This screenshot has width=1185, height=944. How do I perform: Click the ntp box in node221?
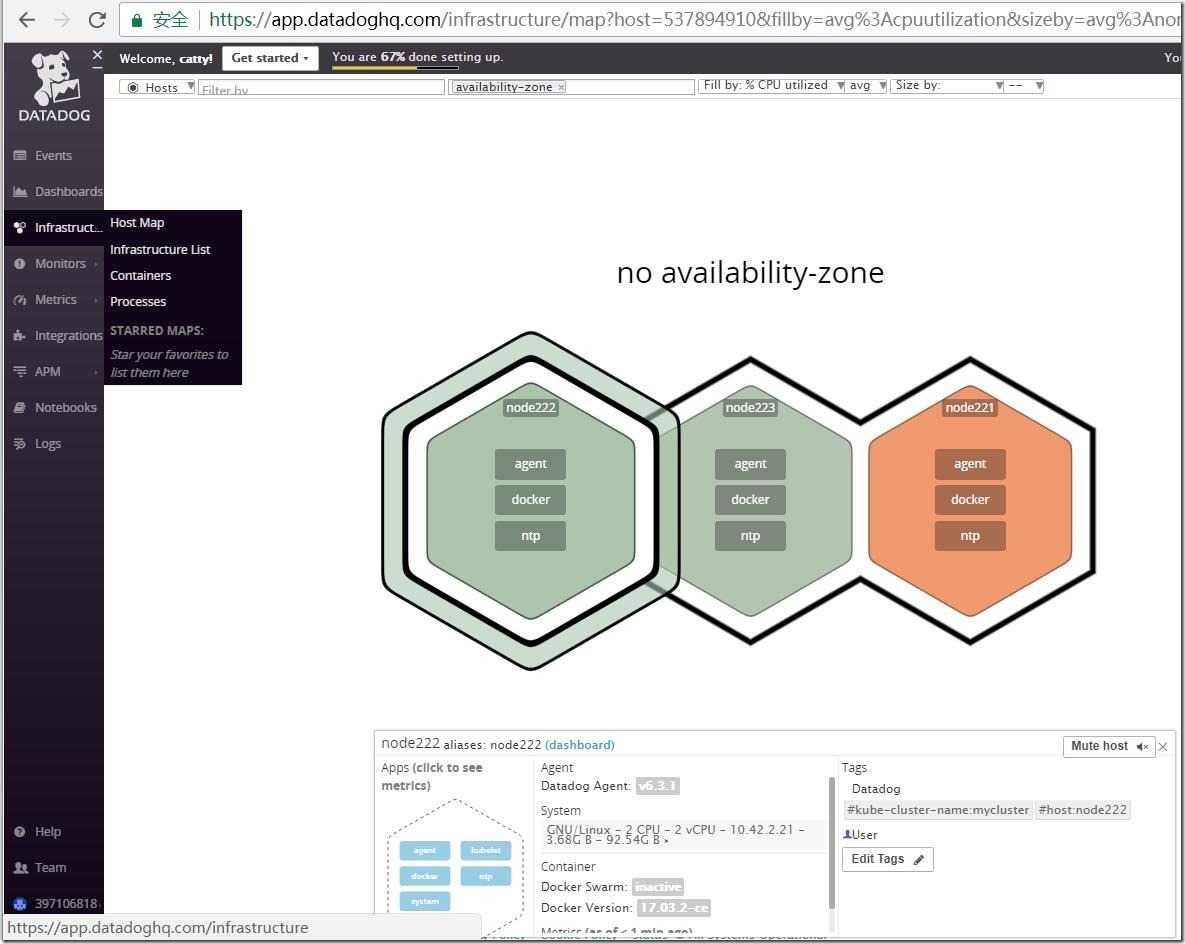coord(970,536)
